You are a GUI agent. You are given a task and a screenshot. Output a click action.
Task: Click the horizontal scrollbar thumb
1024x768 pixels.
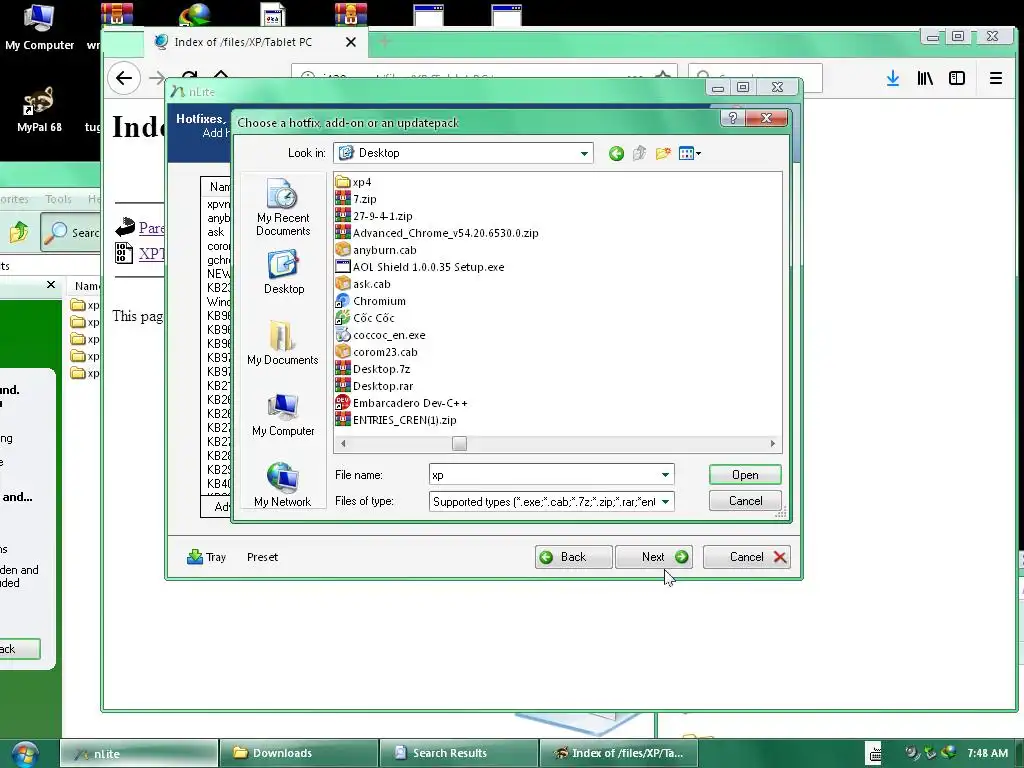pos(459,443)
